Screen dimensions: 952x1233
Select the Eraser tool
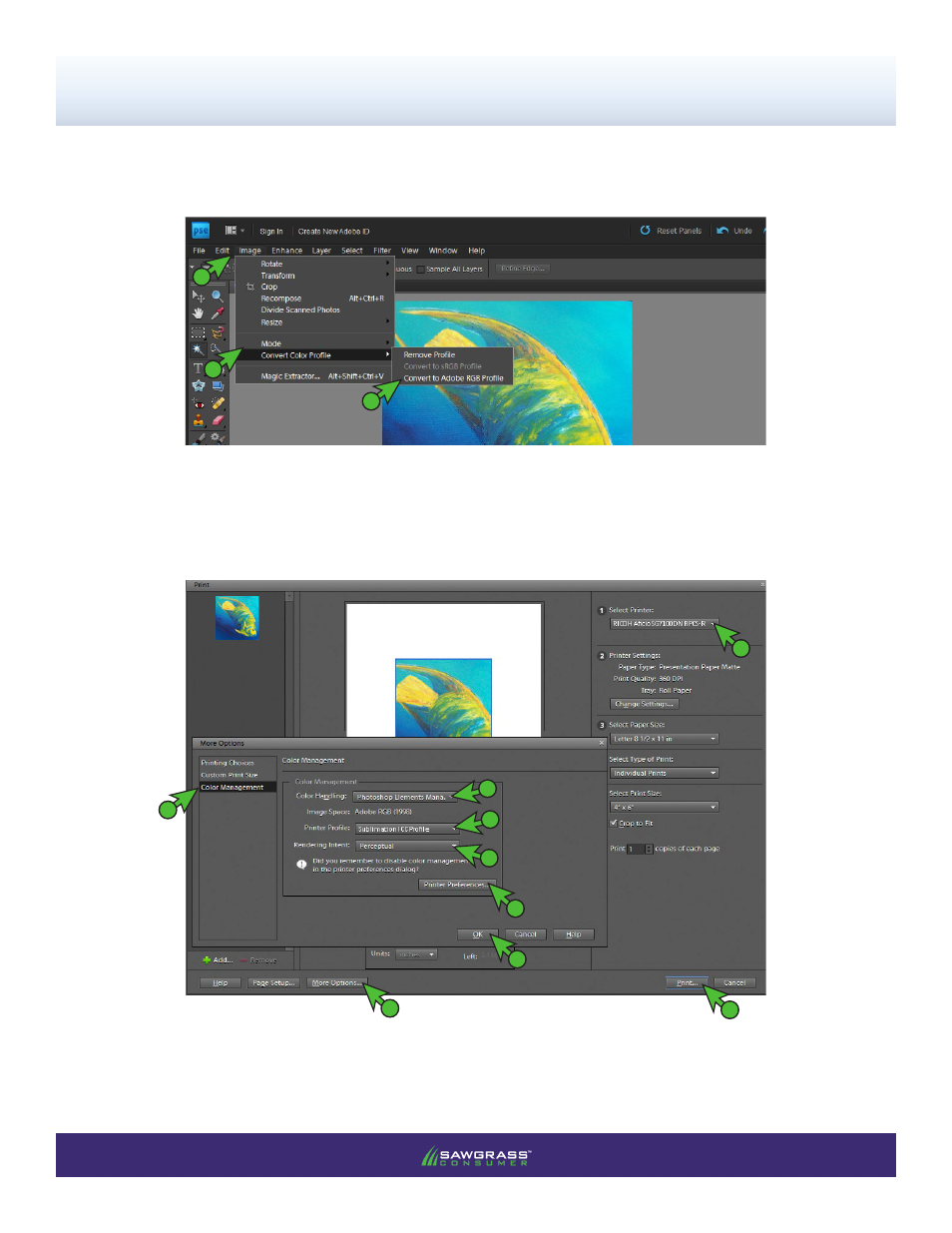click(217, 420)
